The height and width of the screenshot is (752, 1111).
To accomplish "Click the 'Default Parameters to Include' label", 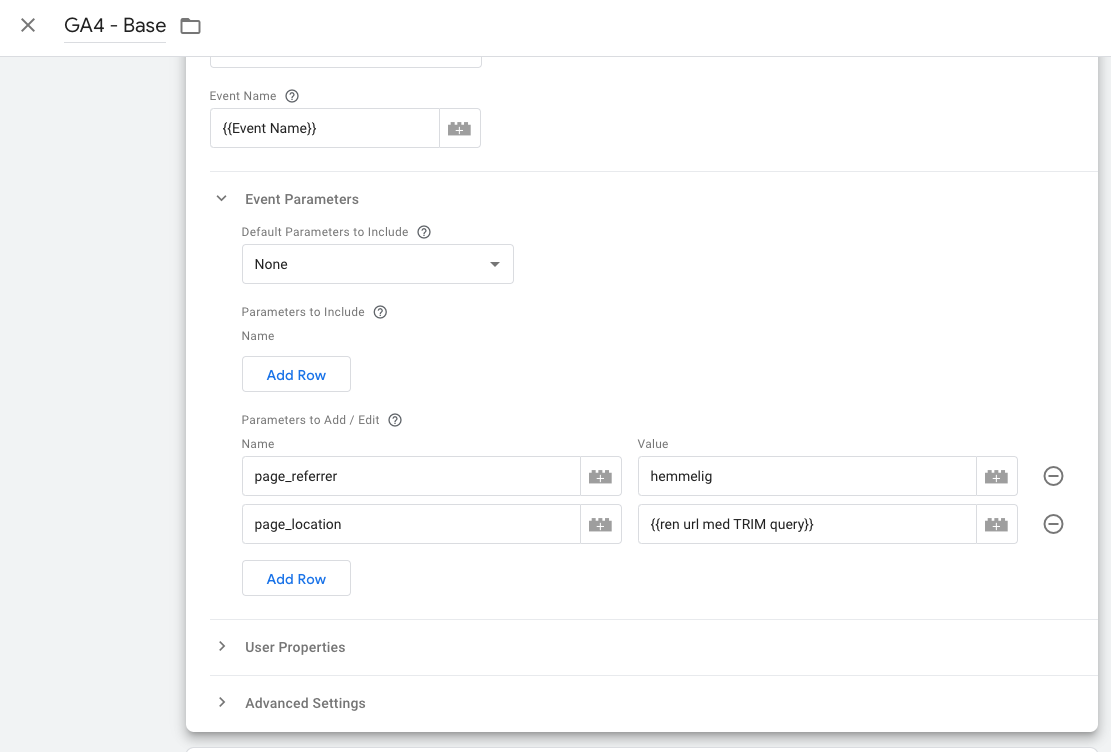I will (x=325, y=232).
